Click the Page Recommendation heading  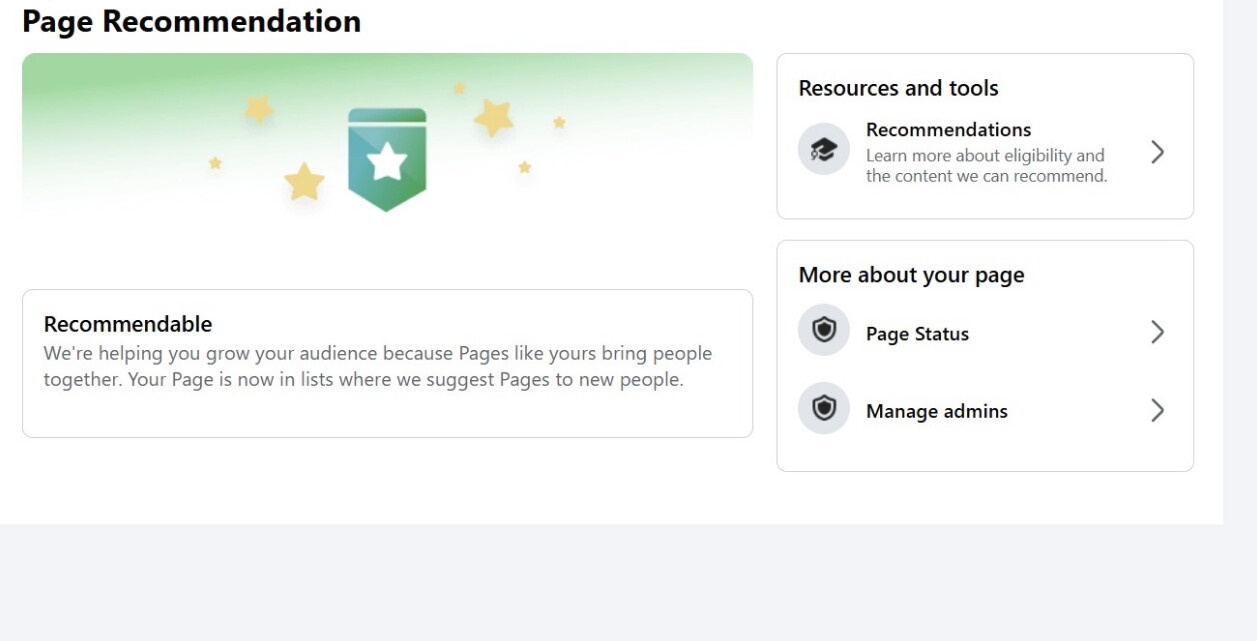pos(191,20)
